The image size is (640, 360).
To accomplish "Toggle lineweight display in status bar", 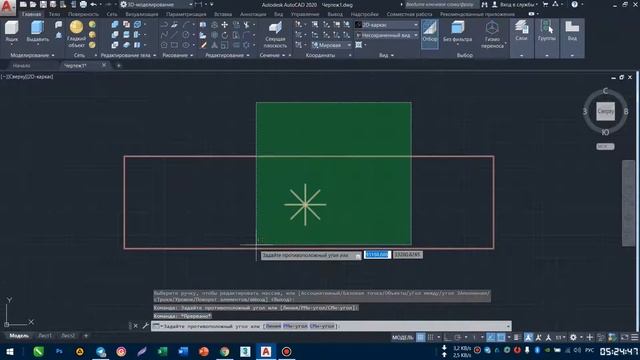I will pyautogui.click(x=517, y=338).
